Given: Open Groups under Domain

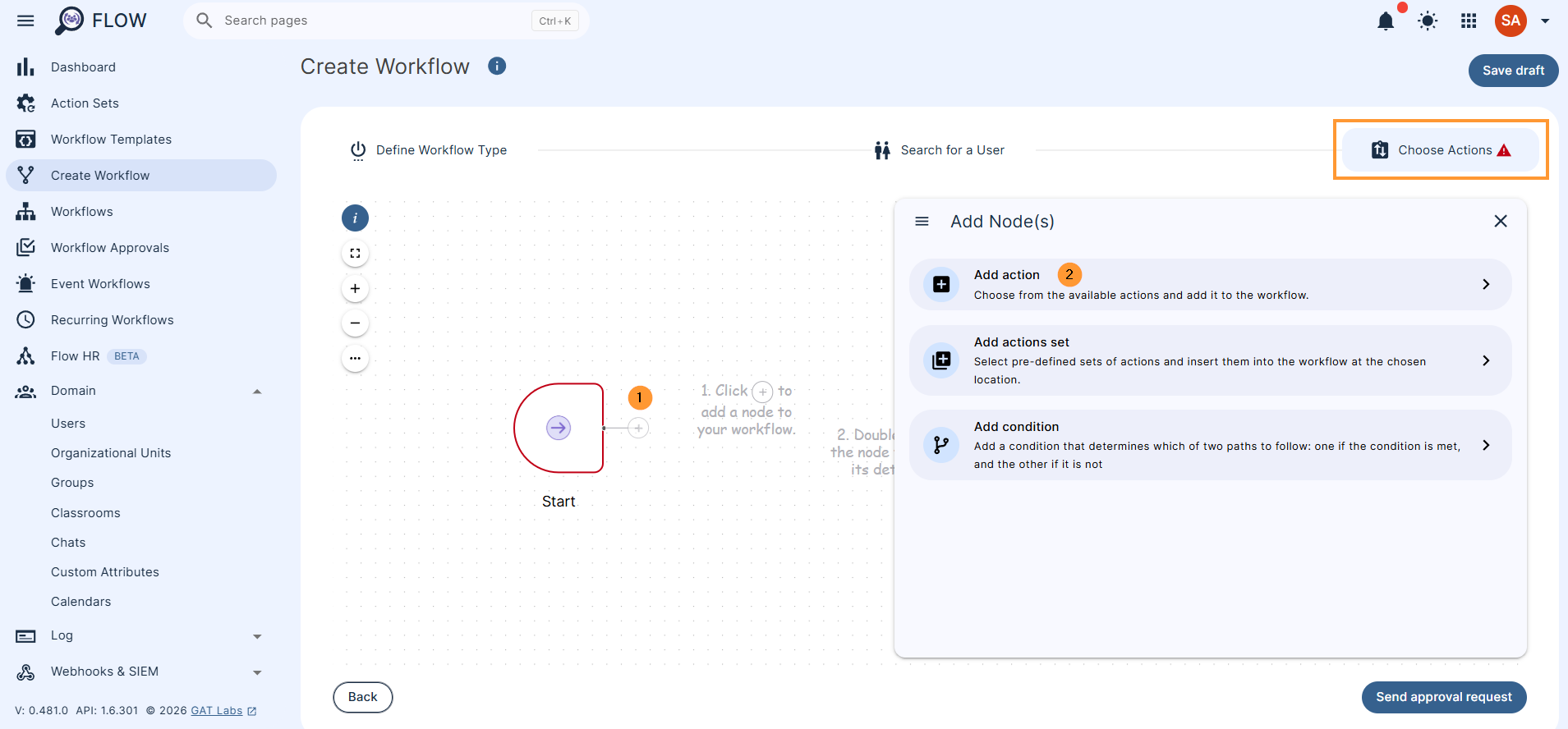Looking at the screenshot, I should (x=72, y=483).
